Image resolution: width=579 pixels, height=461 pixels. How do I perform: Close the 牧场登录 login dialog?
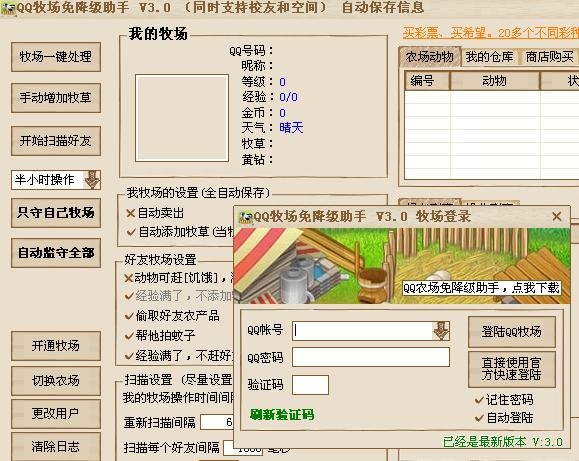(x=557, y=216)
